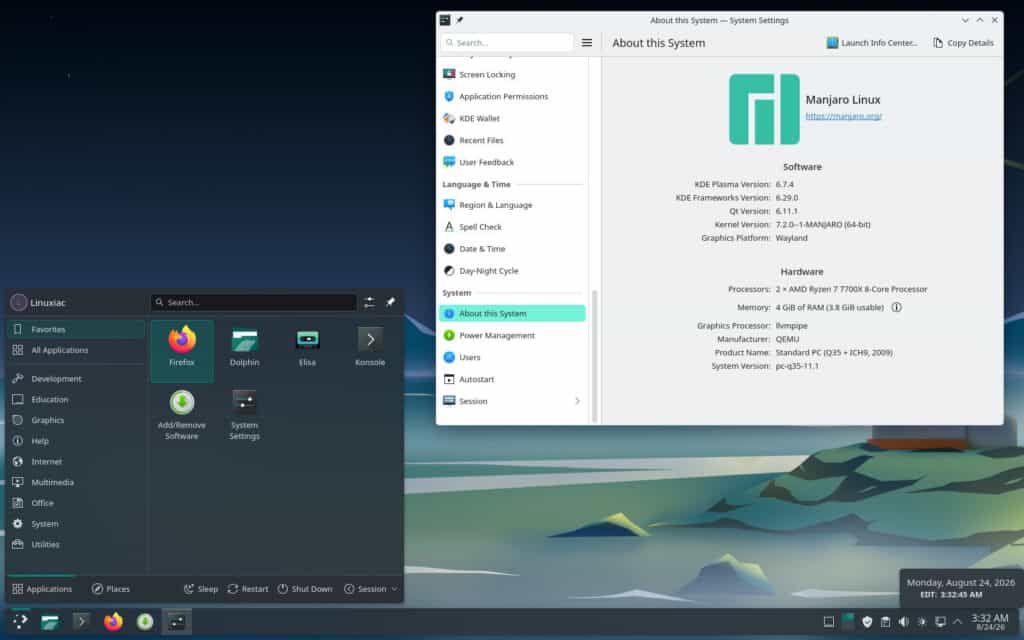The image size is (1024, 640).
Task: Click the Manjaro logo in About this System
Action: pos(764,109)
